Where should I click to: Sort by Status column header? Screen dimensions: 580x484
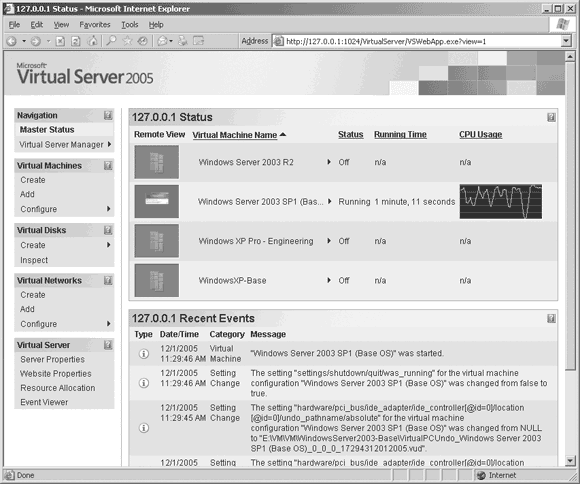[351, 135]
